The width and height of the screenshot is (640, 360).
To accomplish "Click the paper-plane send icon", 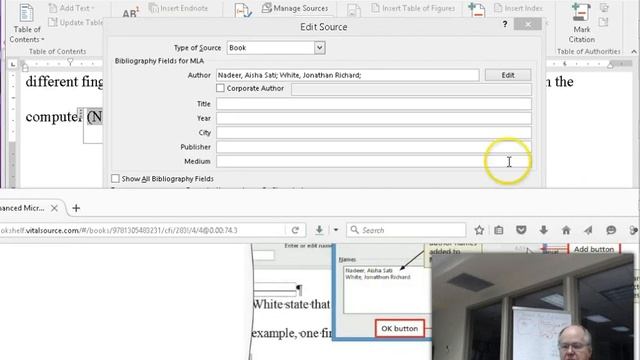I will [588, 230].
